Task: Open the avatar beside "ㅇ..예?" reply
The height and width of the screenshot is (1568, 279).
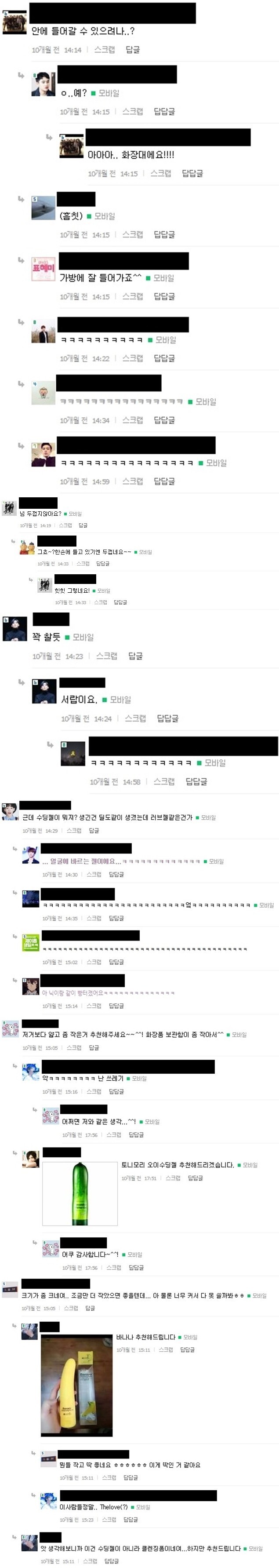Action: pos(43,84)
